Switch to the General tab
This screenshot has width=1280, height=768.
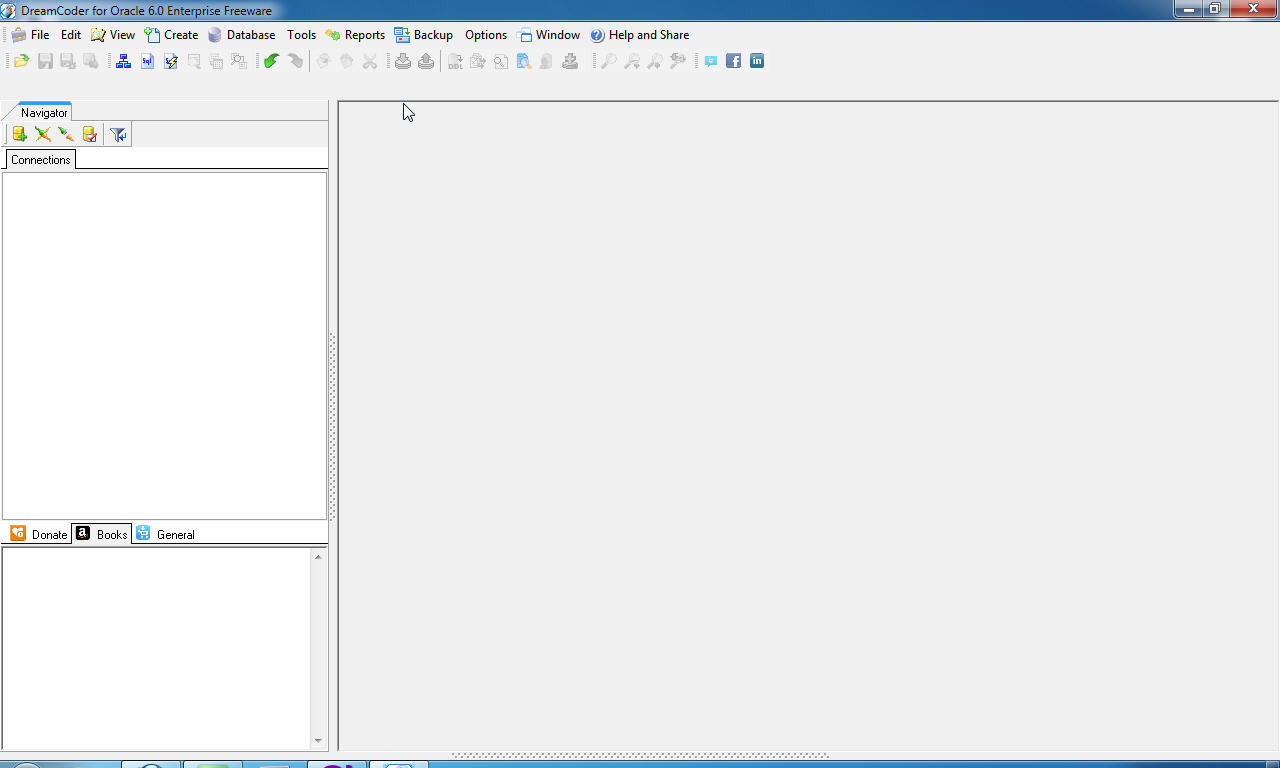click(x=165, y=534)
